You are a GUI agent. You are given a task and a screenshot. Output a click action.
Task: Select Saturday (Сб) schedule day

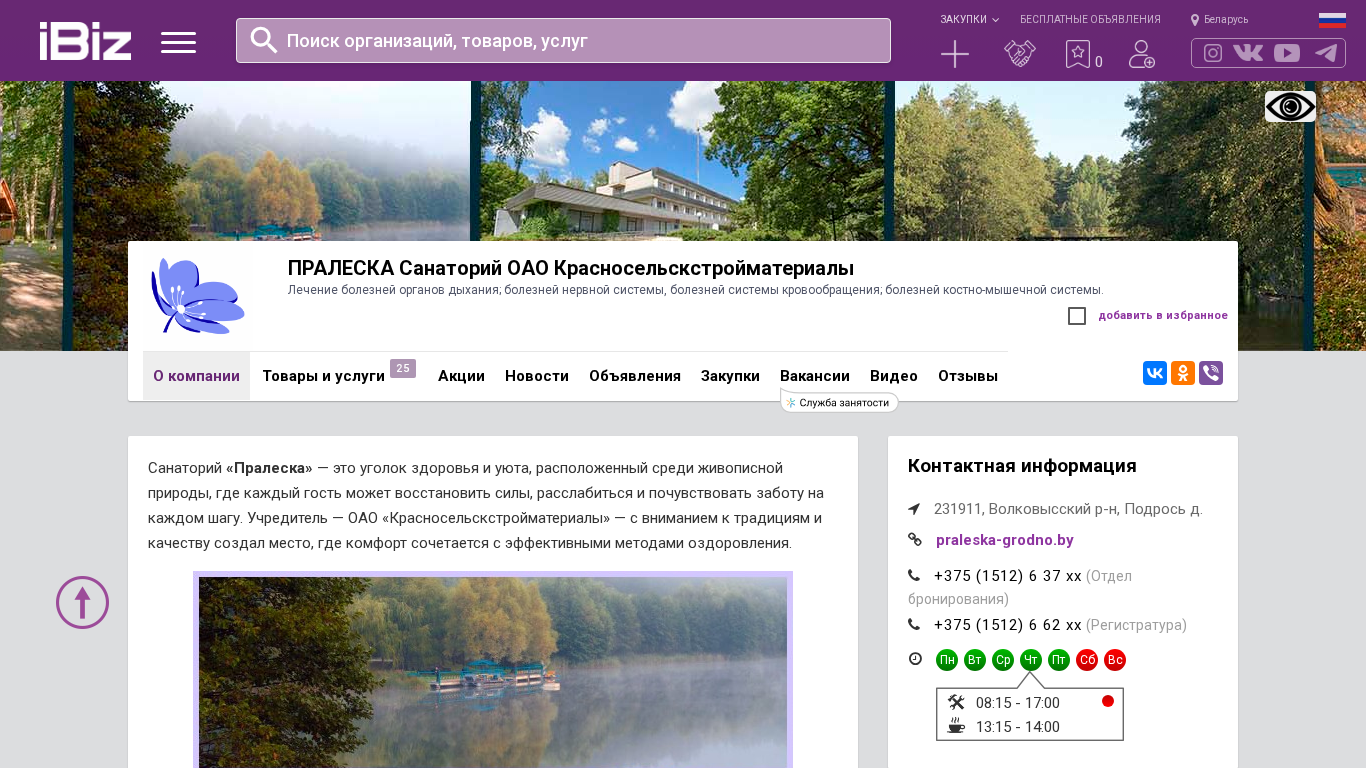tap(1087, 660)
